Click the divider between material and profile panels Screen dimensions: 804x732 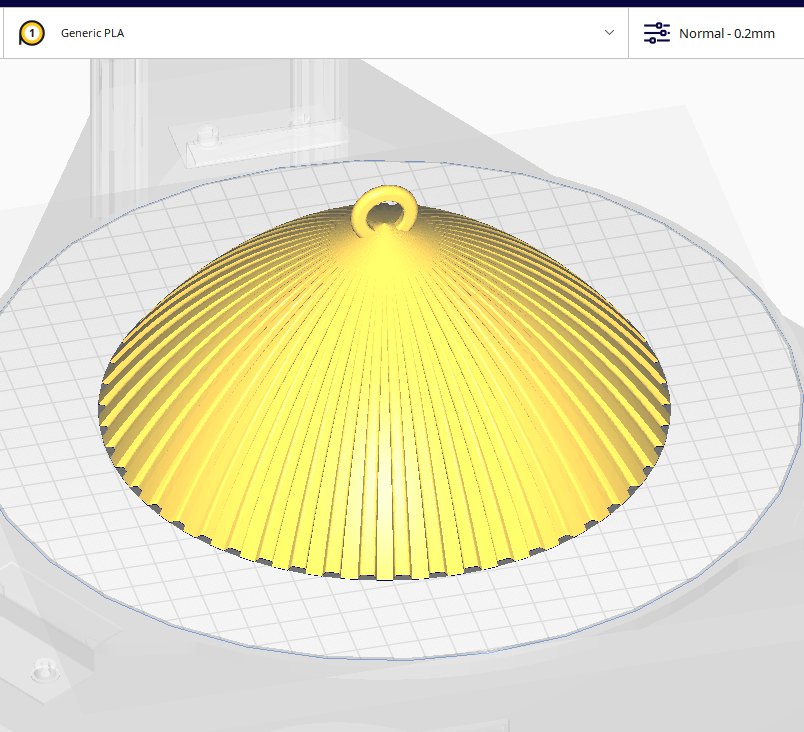(628, 33)
